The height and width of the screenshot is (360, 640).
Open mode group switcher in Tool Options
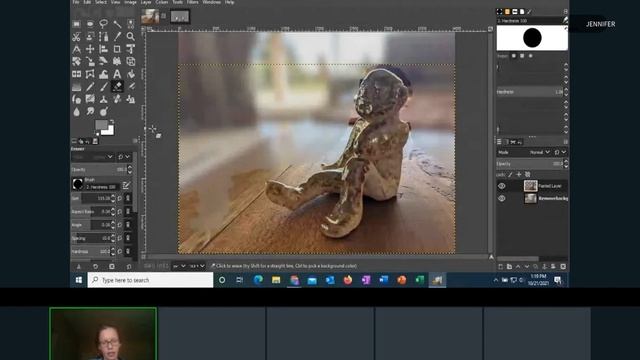124,157
